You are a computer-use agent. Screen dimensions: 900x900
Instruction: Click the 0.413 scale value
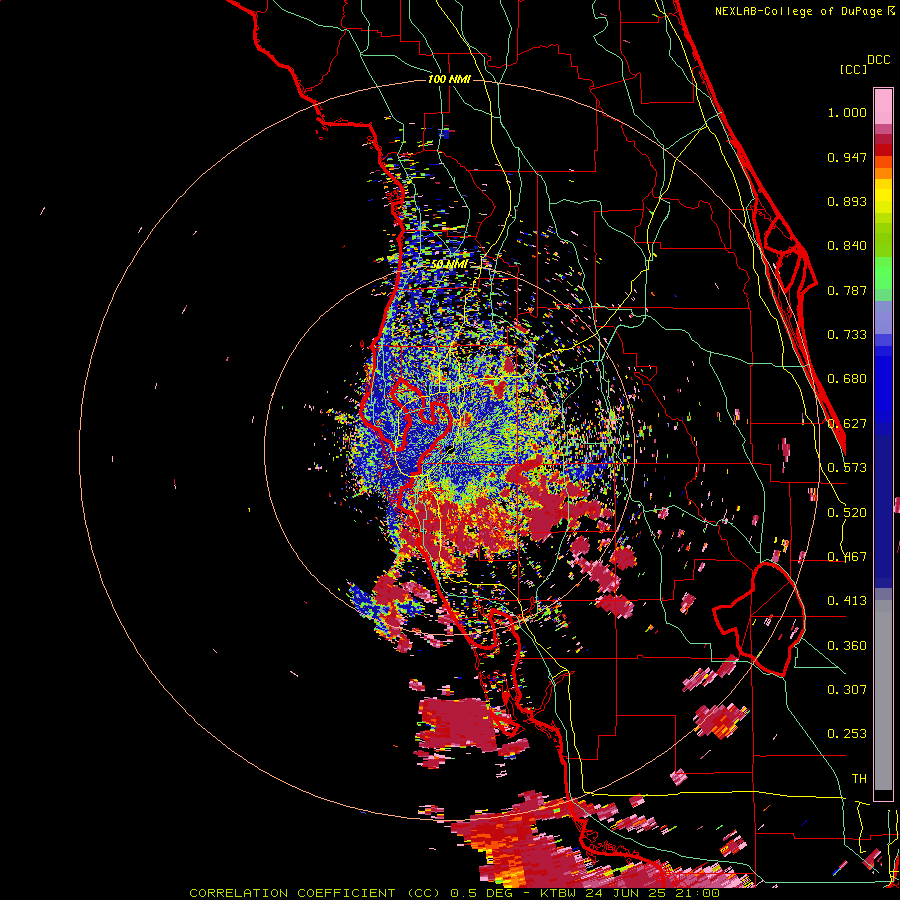847,601
